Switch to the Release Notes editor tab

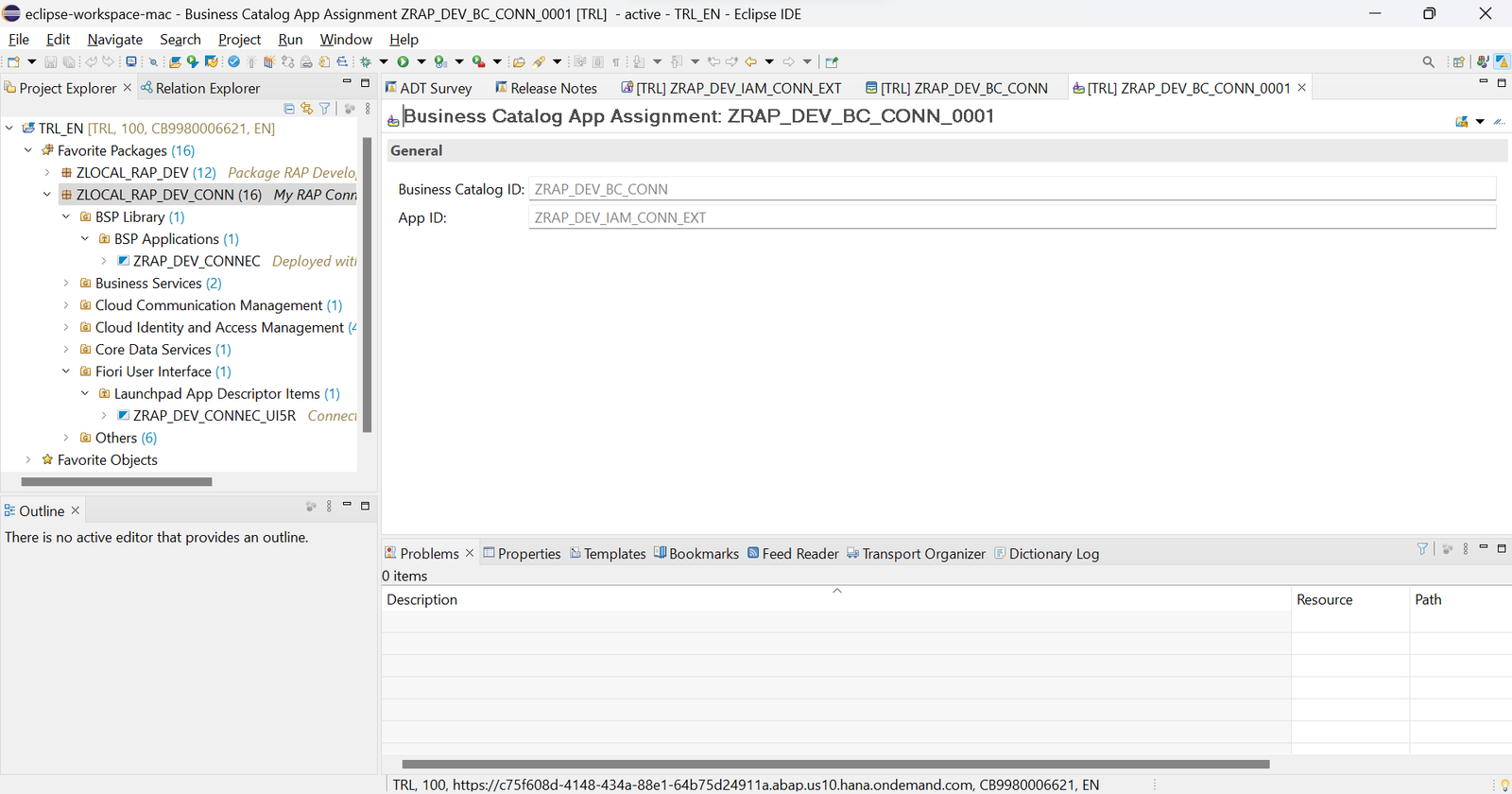pos(546,88)
